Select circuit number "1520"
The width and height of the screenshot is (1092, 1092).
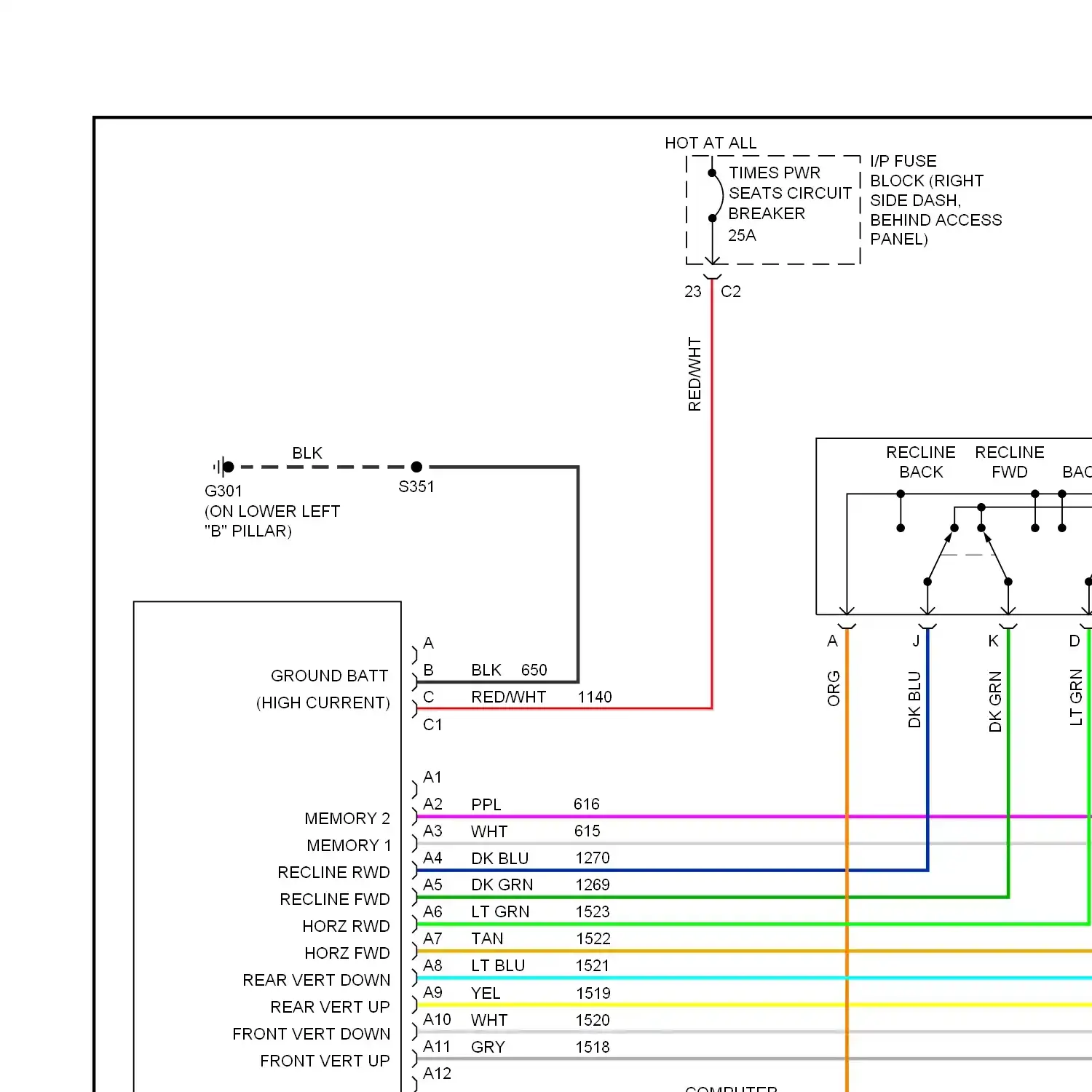point(593,1020)
